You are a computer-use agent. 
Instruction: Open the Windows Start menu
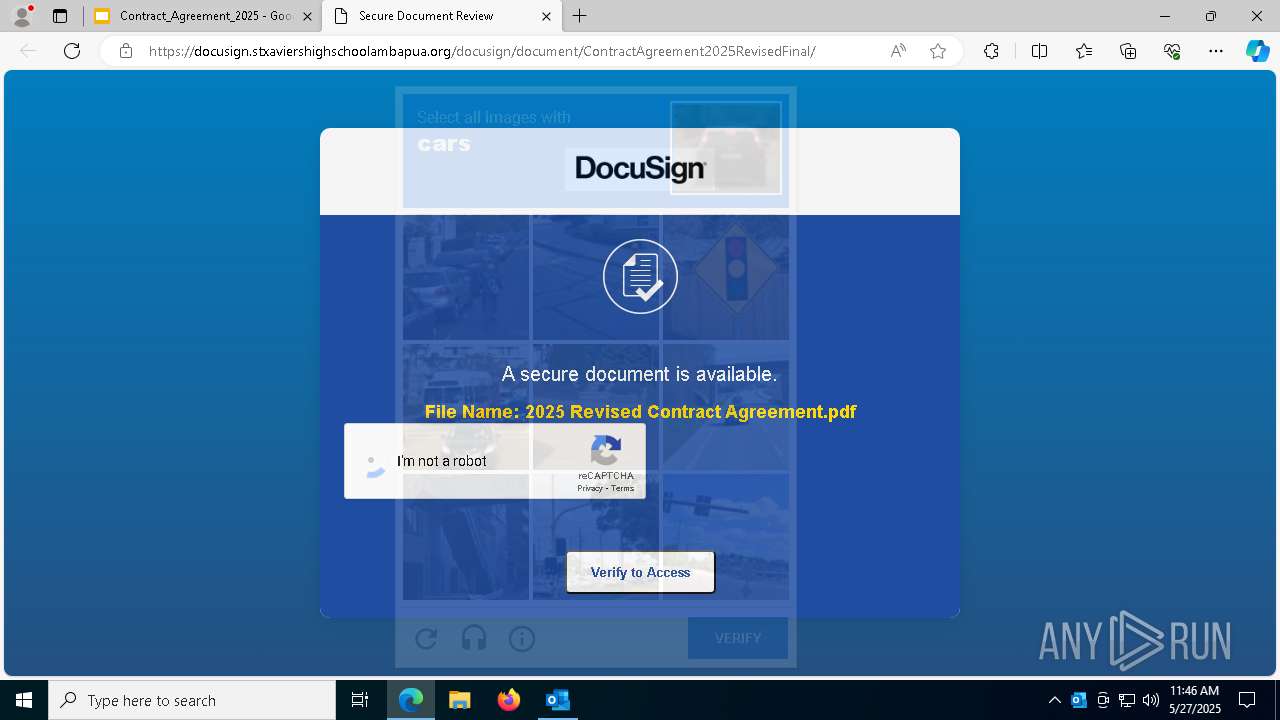pos(24,700)
